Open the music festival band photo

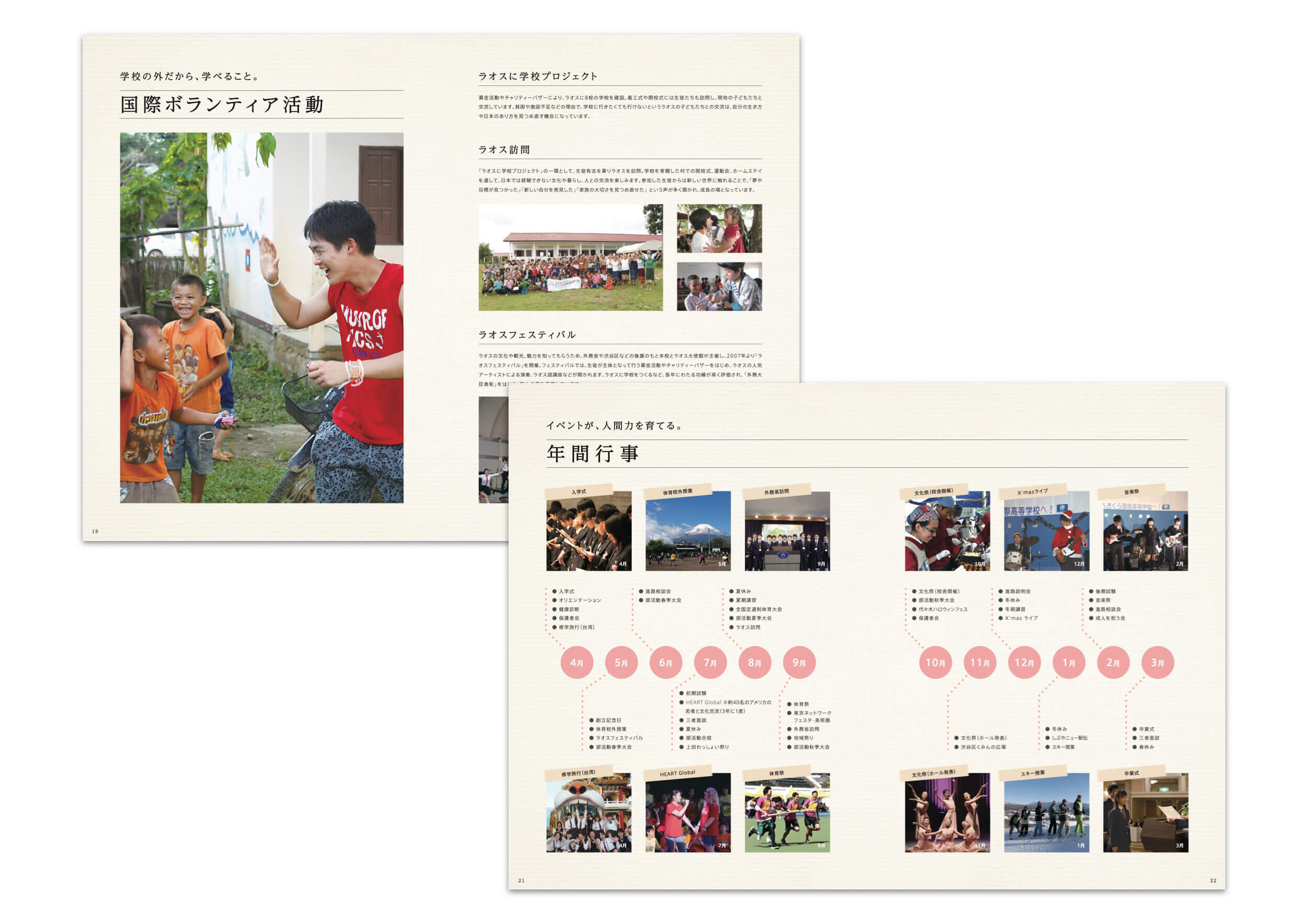pyautogui.click(x=1146, y=531)
